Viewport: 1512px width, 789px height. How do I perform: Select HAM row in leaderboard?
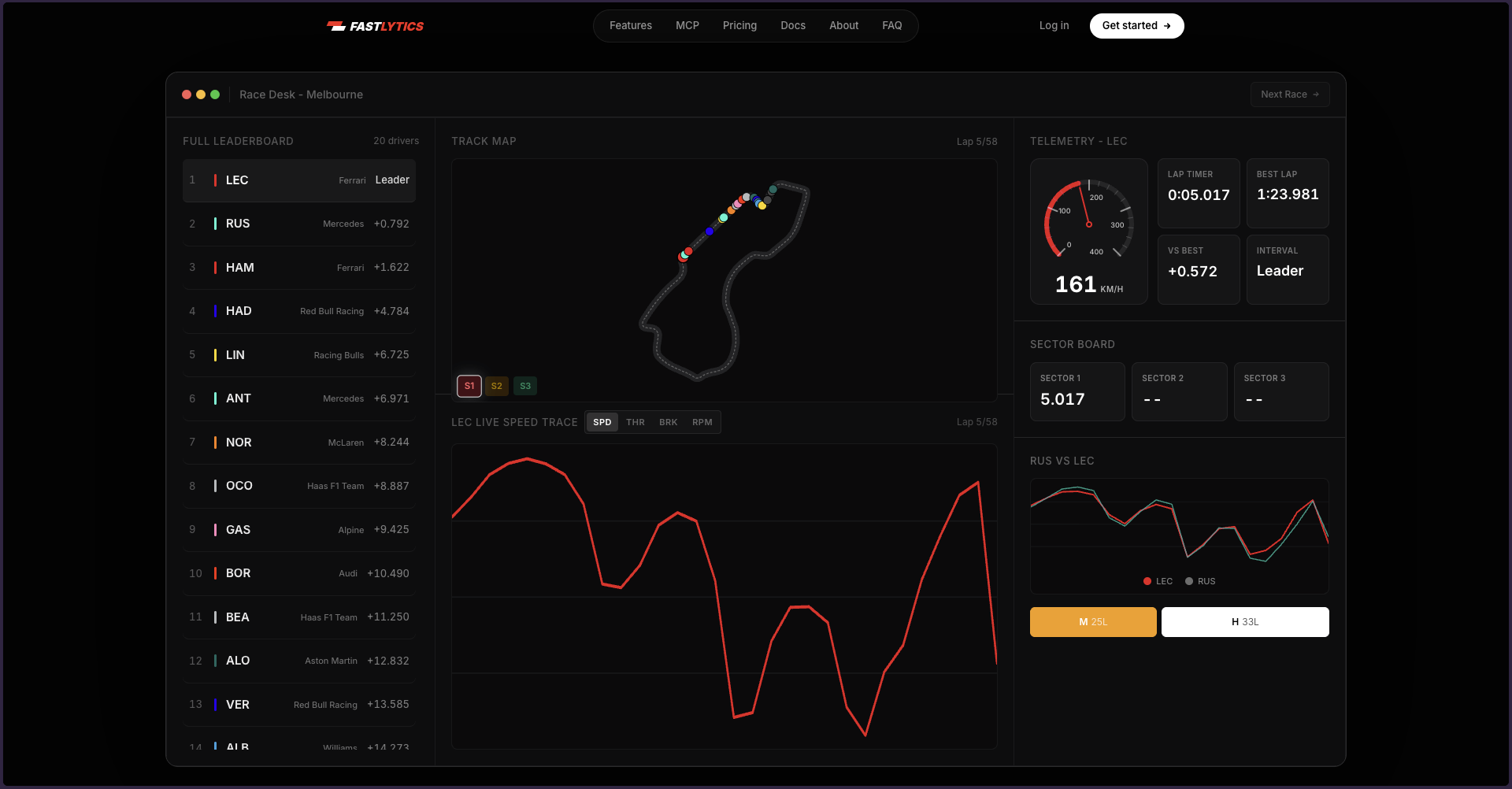(x=299, y=268)
